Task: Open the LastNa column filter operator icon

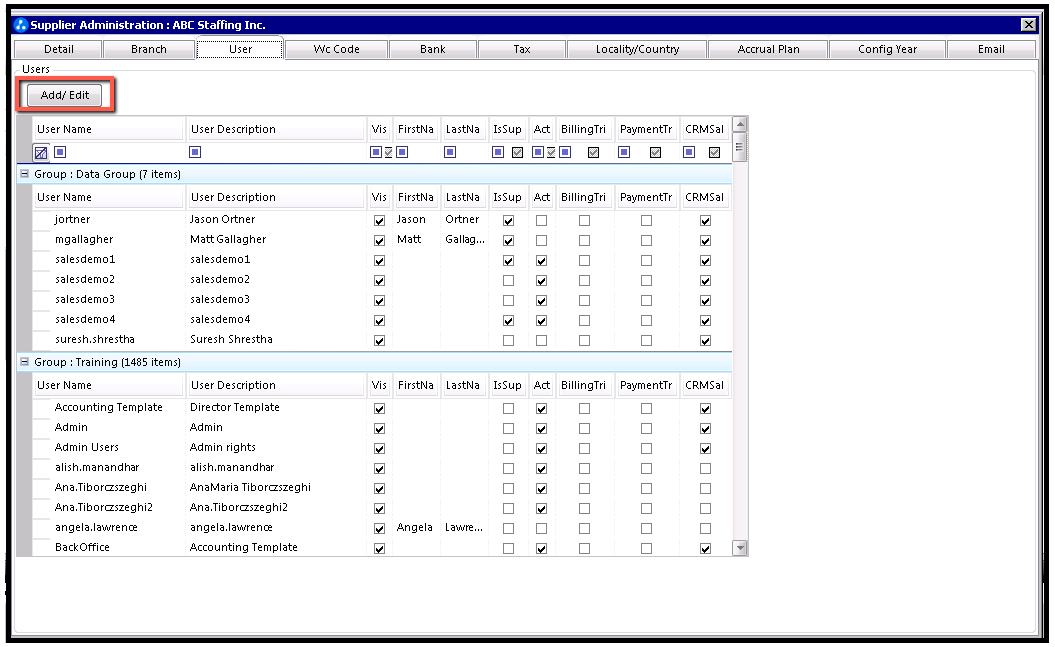Action: tap(450, 152)
